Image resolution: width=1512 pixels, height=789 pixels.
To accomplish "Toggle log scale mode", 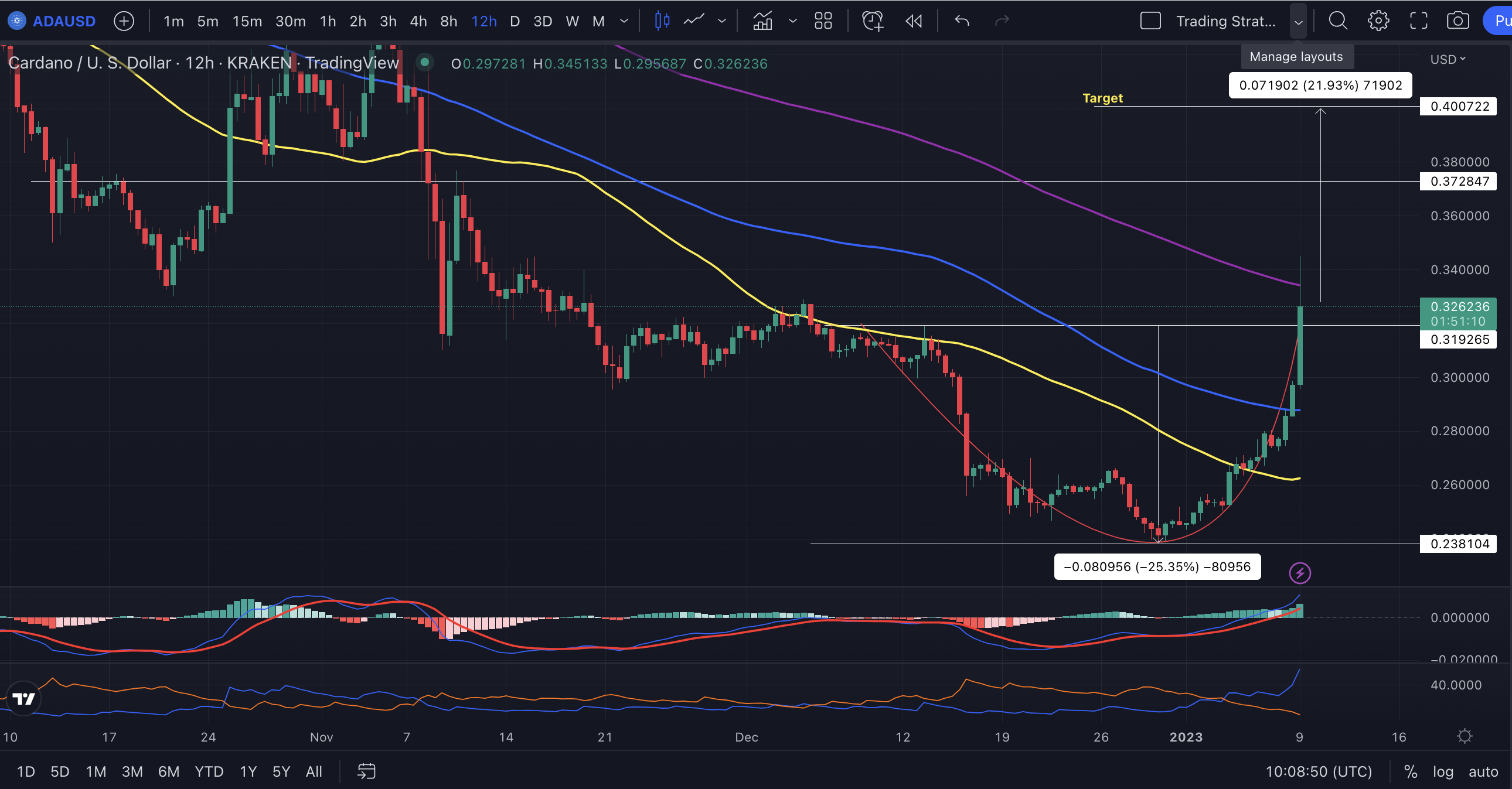I will (1443, 771).
